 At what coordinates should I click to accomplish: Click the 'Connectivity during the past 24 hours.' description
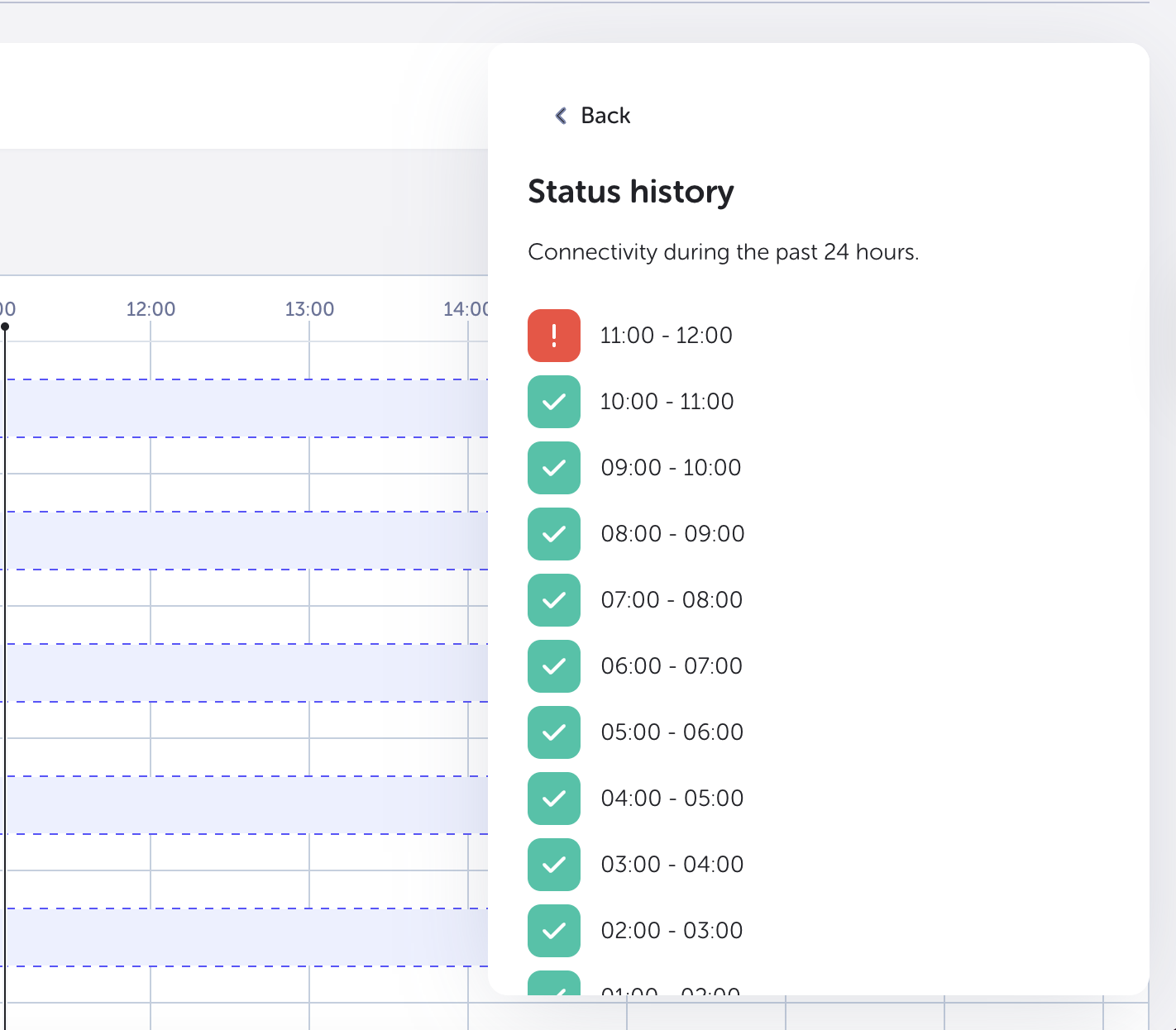click(x=724, y=252)
